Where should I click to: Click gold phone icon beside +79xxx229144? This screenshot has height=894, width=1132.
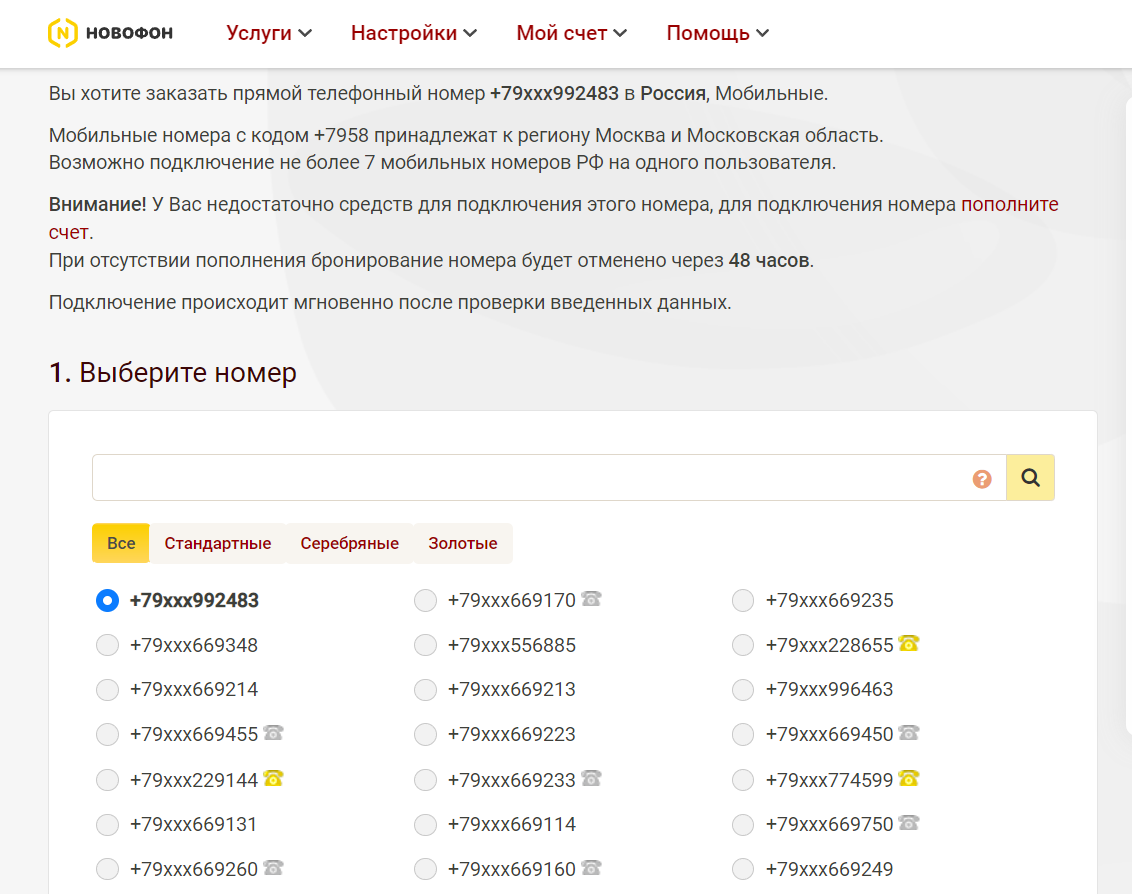click(273, 778)
